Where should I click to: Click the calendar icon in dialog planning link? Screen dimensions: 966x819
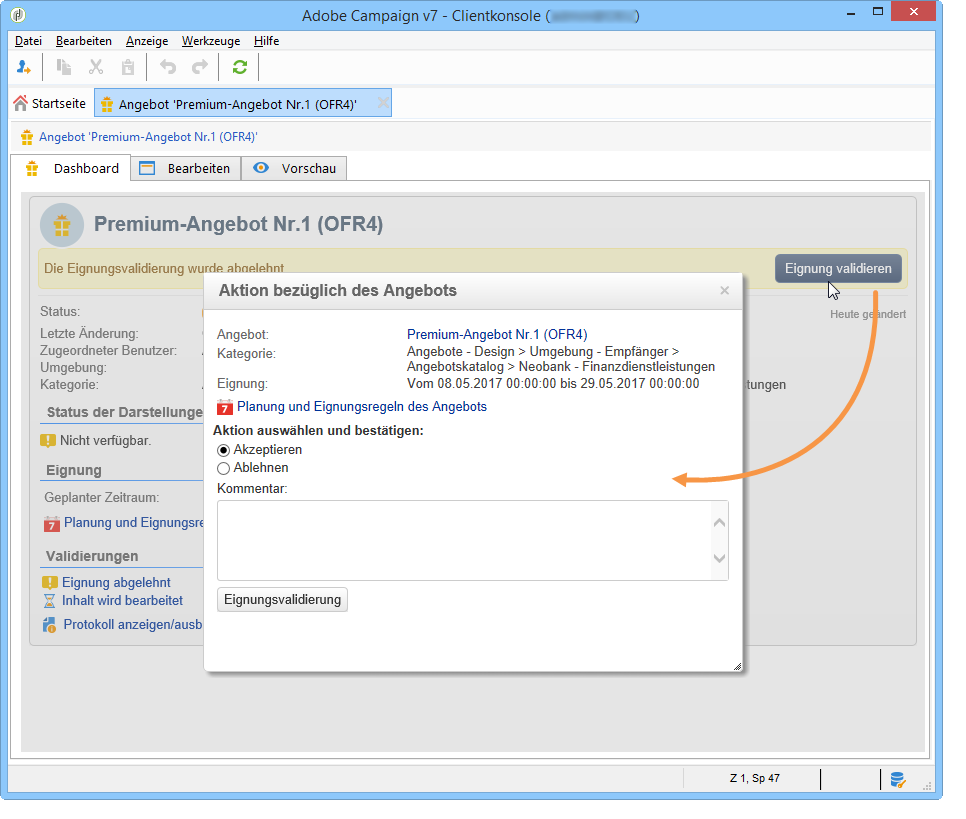point(225,407)
